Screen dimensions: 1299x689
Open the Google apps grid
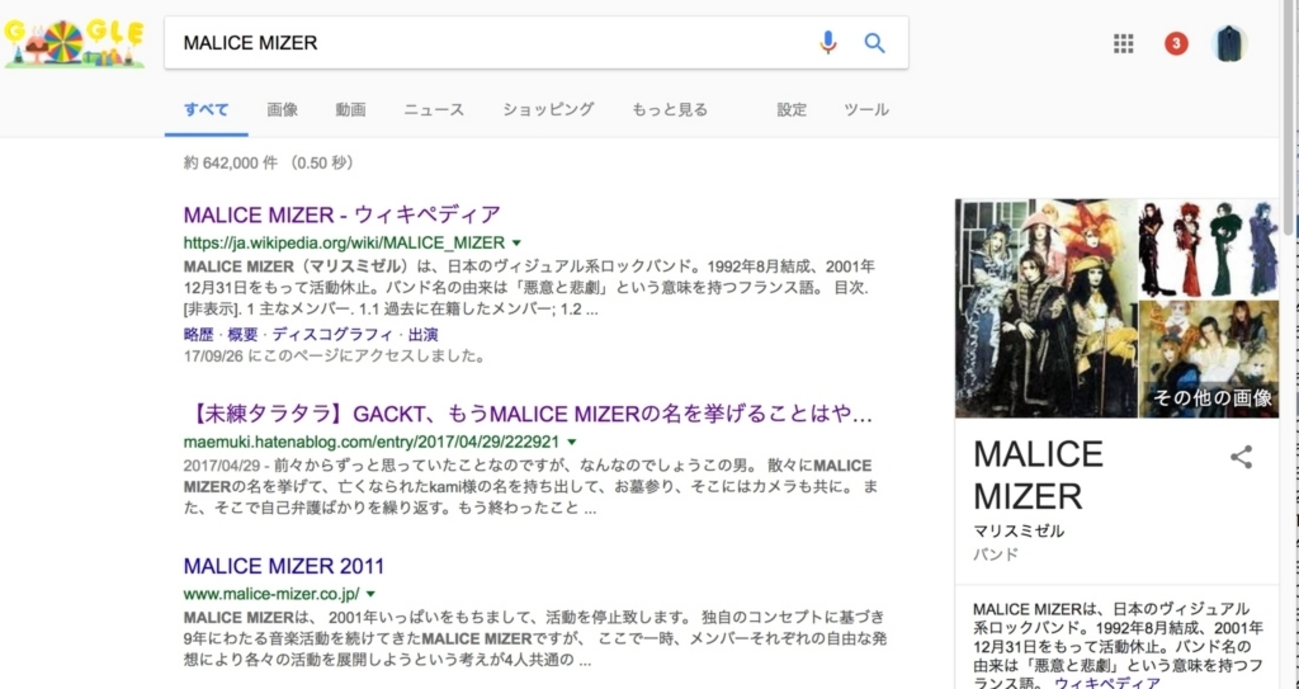[x=1123, y=43]
